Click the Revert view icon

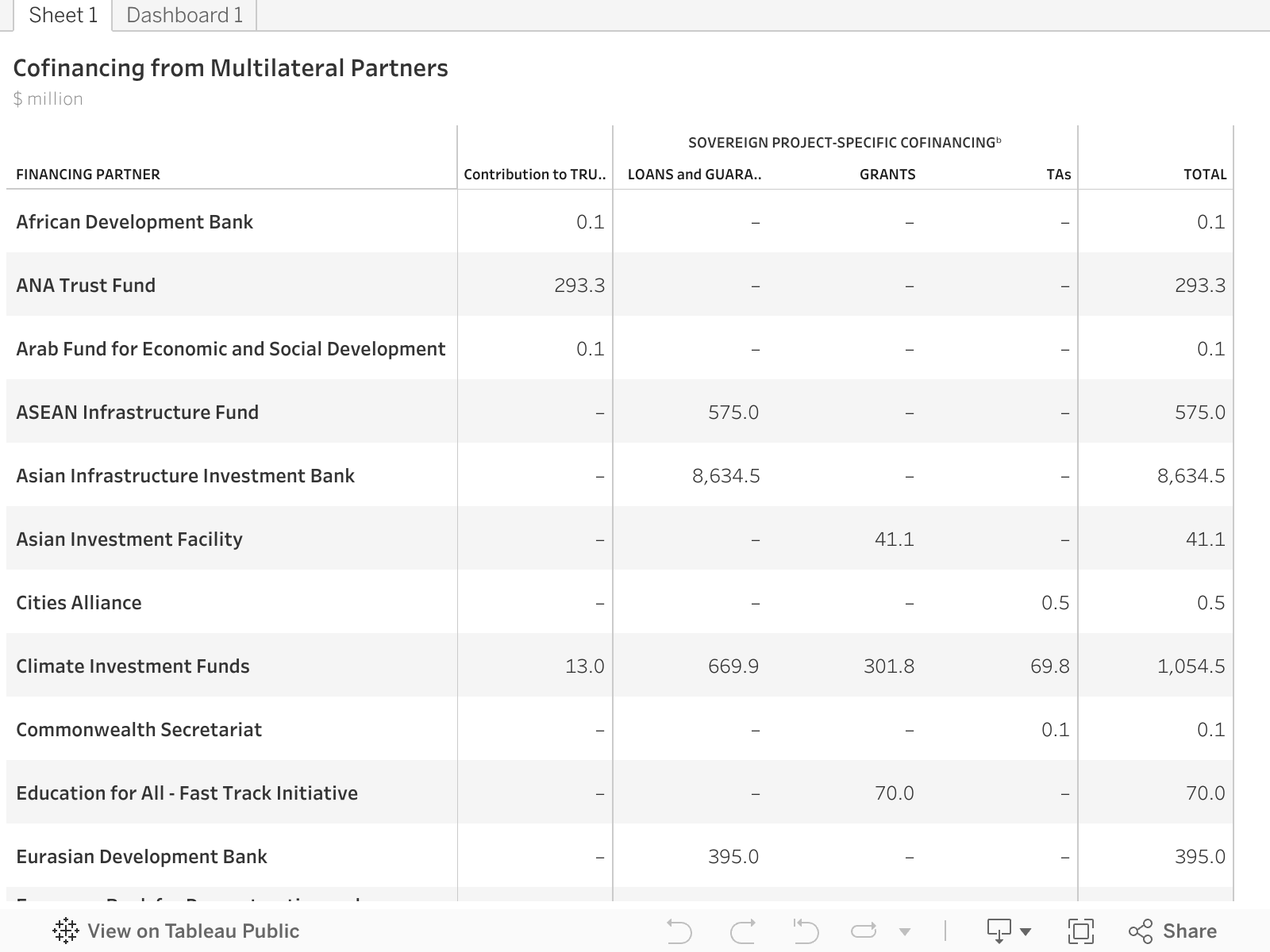click(805, 931)
